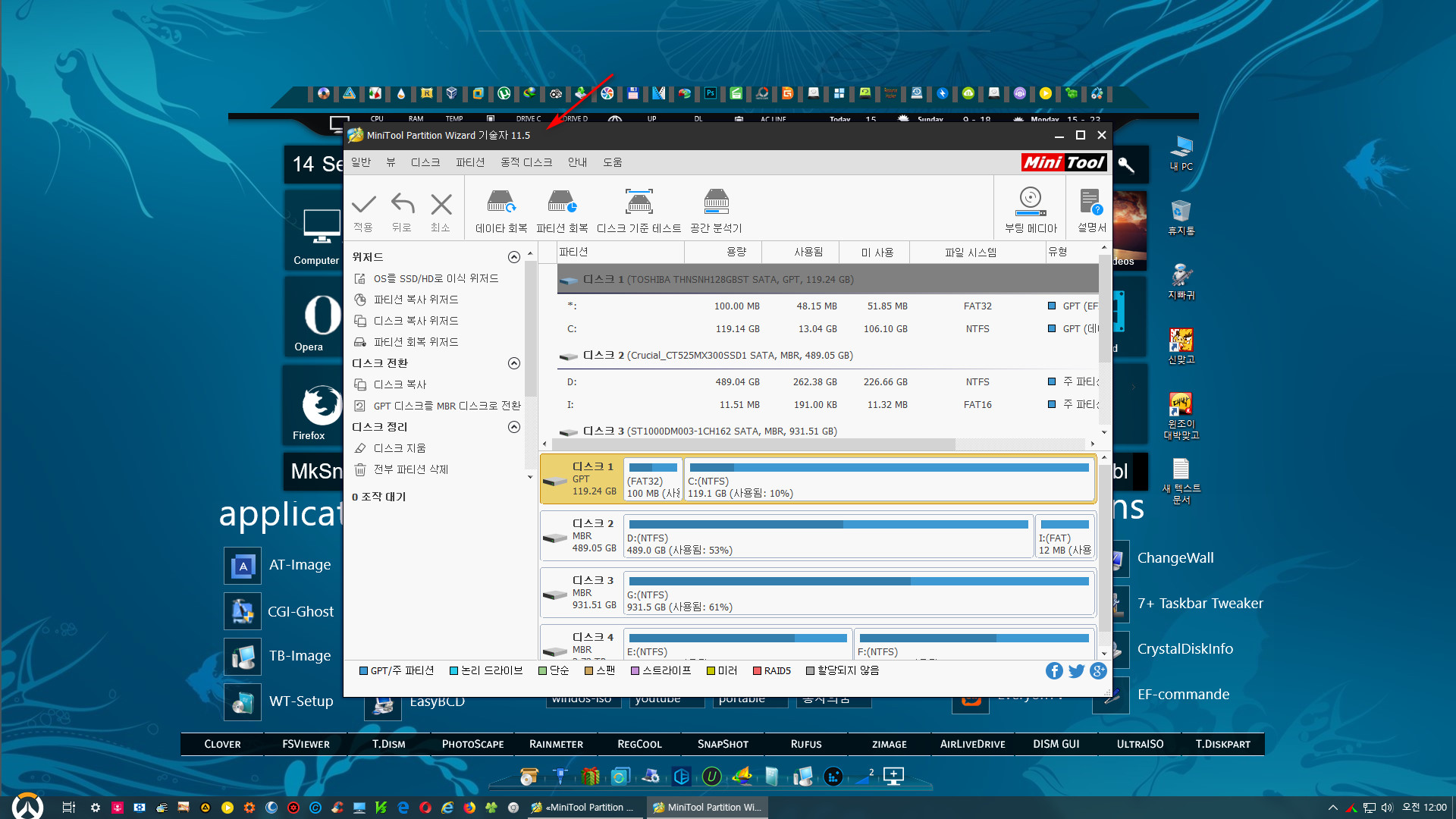The width and height of the screenshot is (1456, 819).
Task: Click the Twitter share icon
Action: tap(1076, 670)
